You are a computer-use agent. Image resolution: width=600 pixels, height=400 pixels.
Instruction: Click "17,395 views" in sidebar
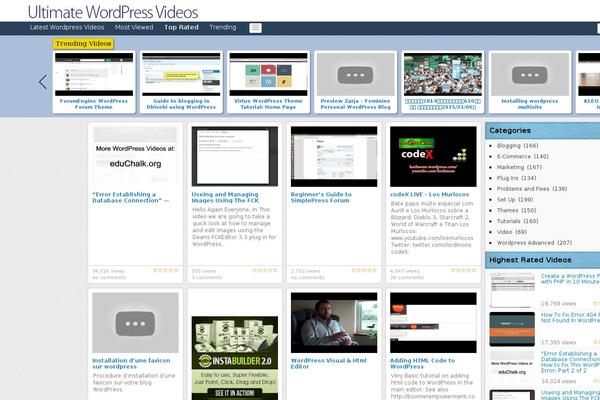[x=558, y=342]
